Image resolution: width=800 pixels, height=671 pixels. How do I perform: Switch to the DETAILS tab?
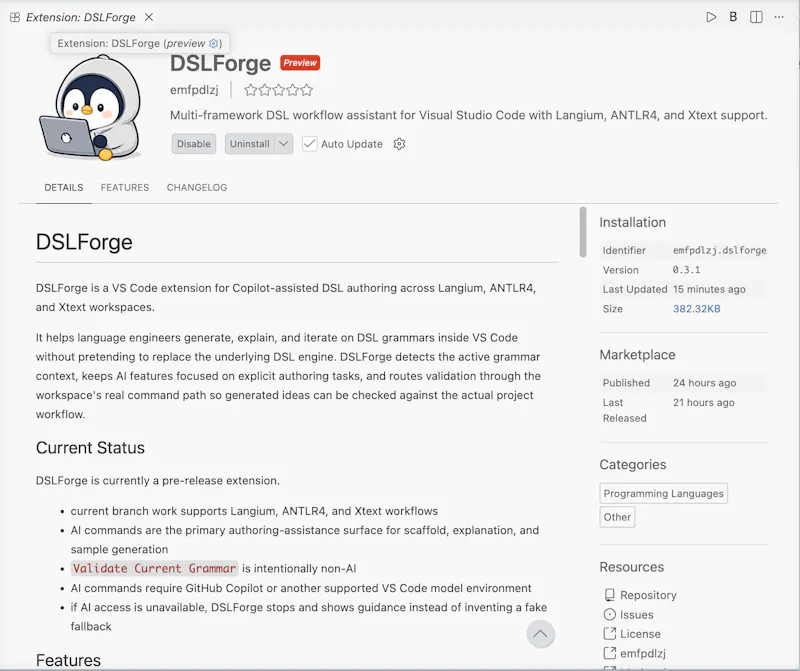click(x=64, y=187)
